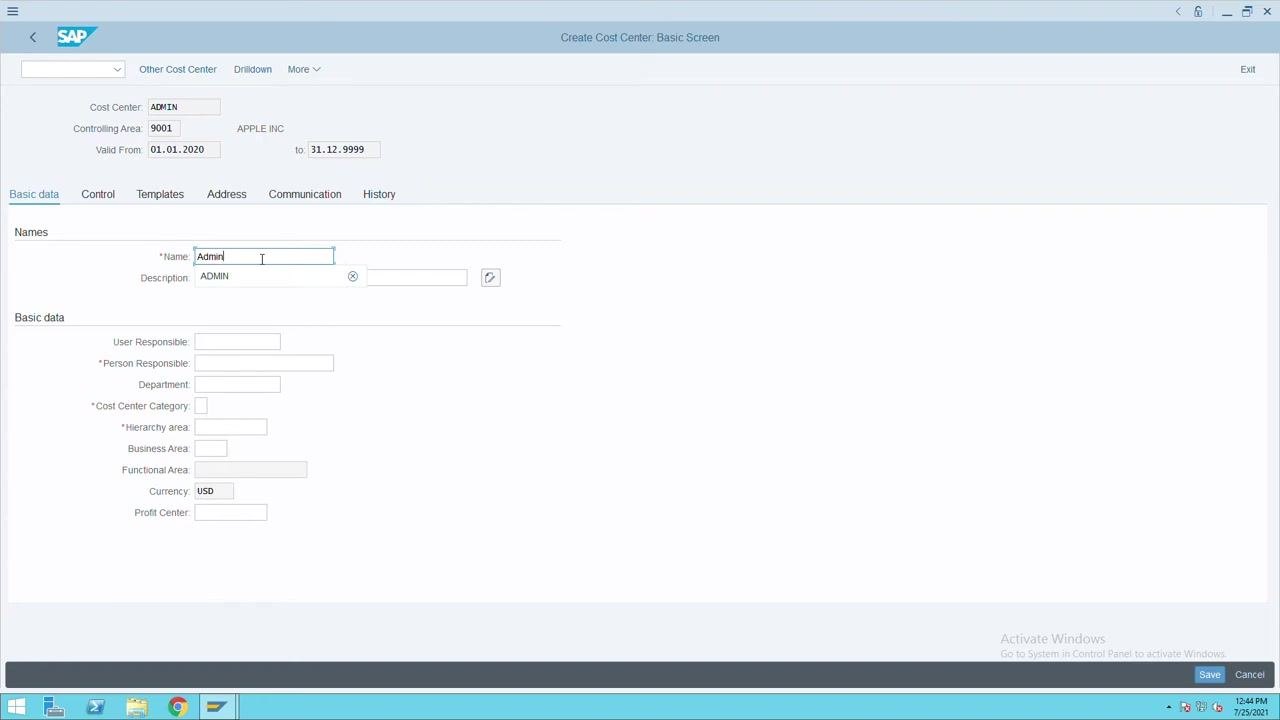
Task: Click Exit in the toolbar
Action: coord(1248,69)
